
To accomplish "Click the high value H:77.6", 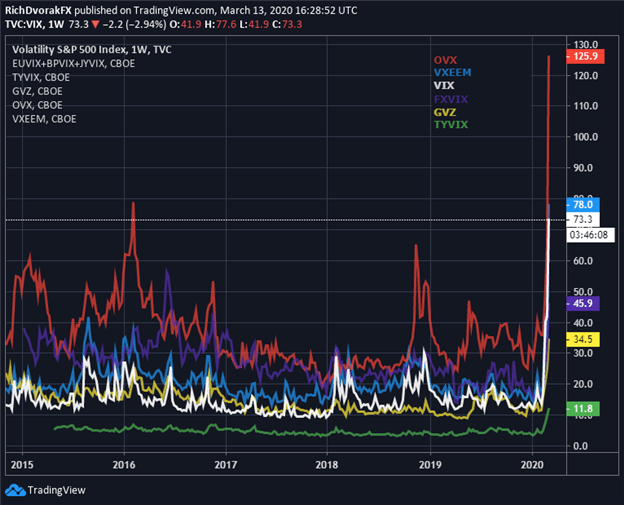I will (220, 25).
